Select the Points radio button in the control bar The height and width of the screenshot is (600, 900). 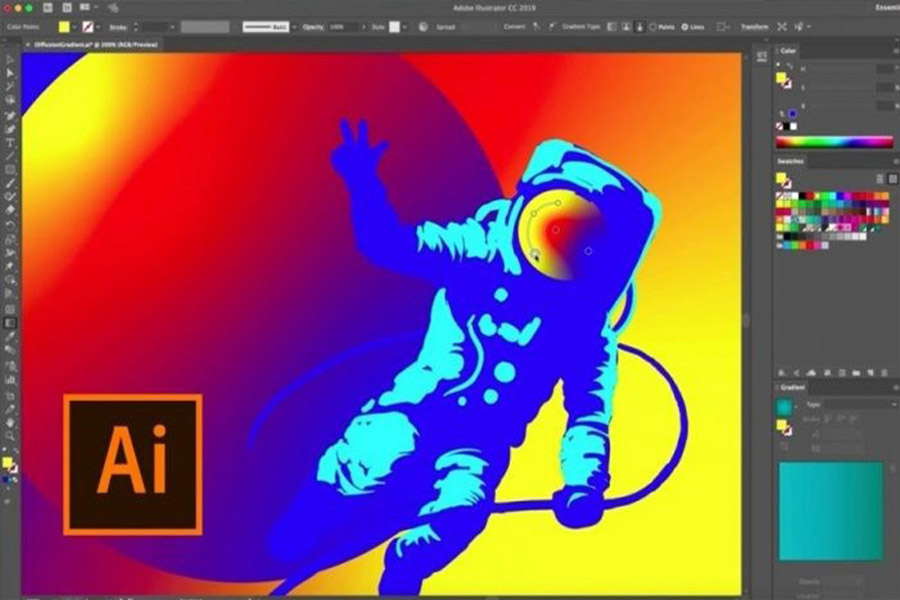click(x=653, y=25)
